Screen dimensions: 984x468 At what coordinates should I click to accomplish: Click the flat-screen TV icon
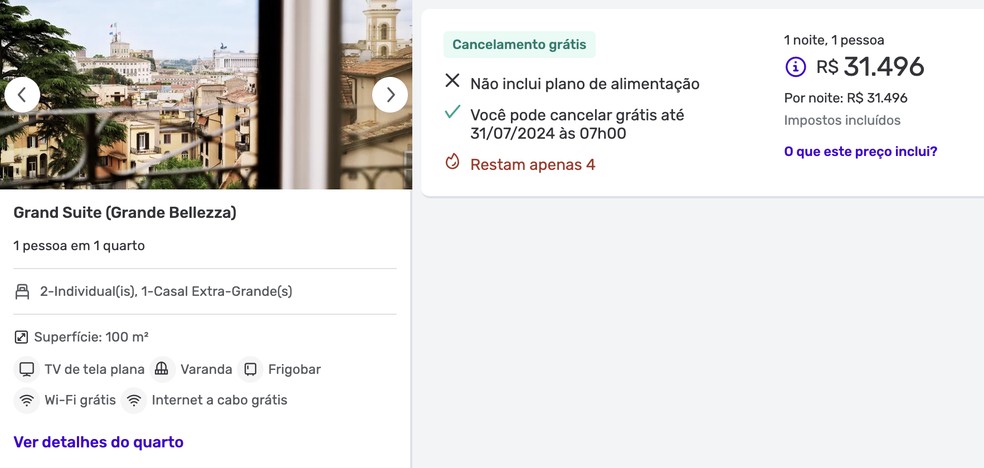point(26,370)
